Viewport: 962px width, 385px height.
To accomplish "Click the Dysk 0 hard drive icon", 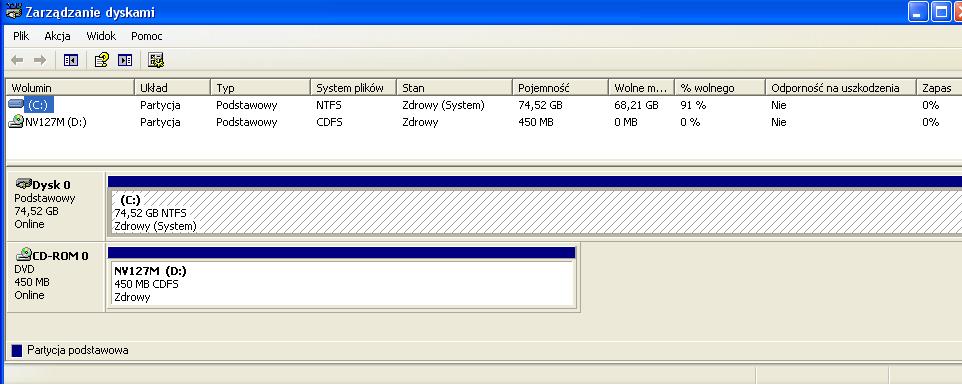I will point(23,184).
